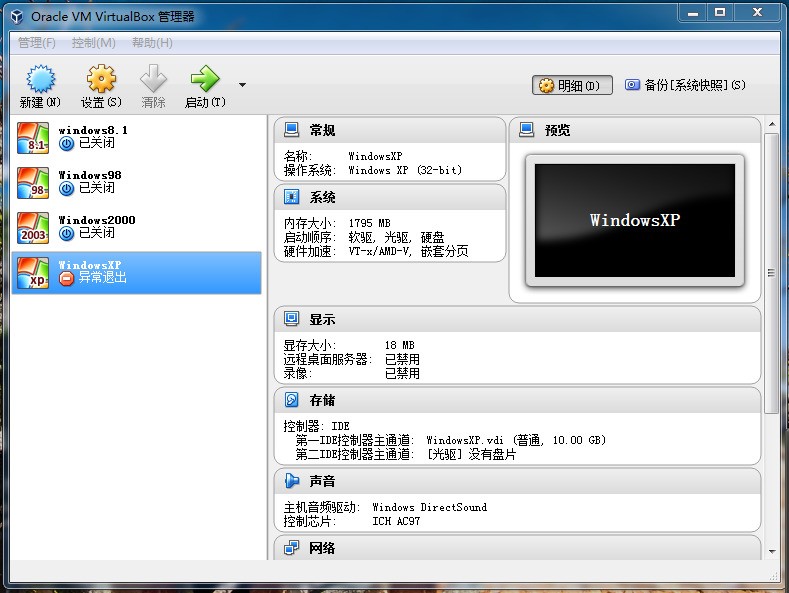
Task: Open the Help (帮助) menu
Action: coord(152,43)
